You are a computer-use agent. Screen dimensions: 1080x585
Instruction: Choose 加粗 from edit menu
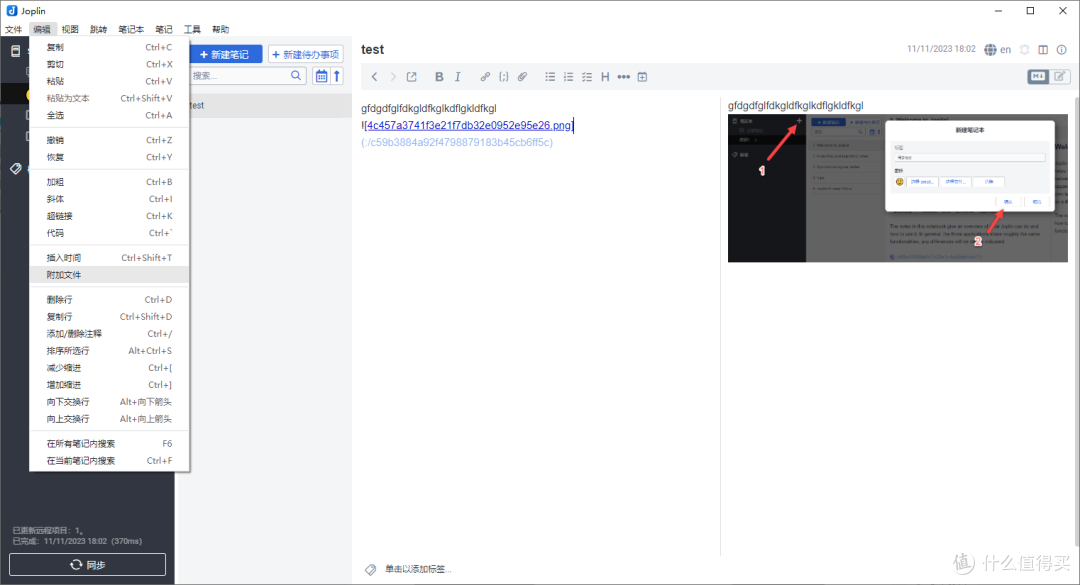click(109, 182)
